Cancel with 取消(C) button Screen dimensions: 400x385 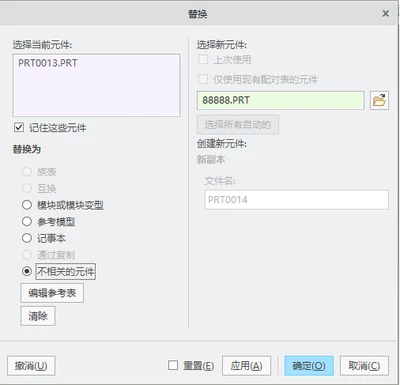pos(364,366)
